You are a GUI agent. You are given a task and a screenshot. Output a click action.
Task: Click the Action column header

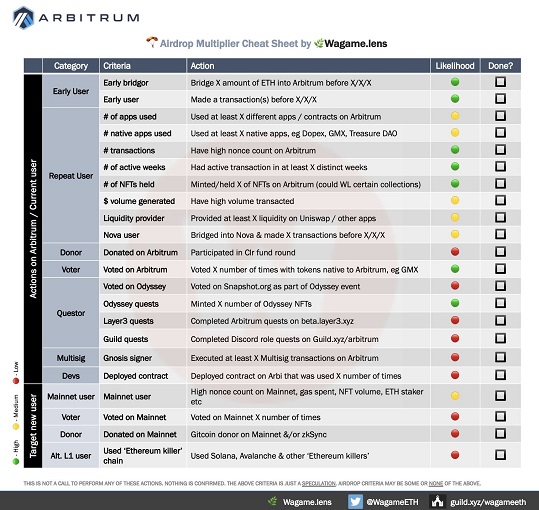(308, 66)
